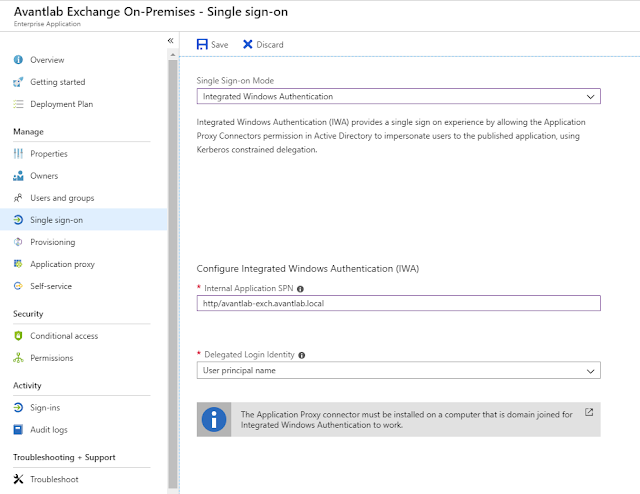This screenshot has width=640, height=494.
Task: Click the Single sign-on arrow icon
Action: 18,220
